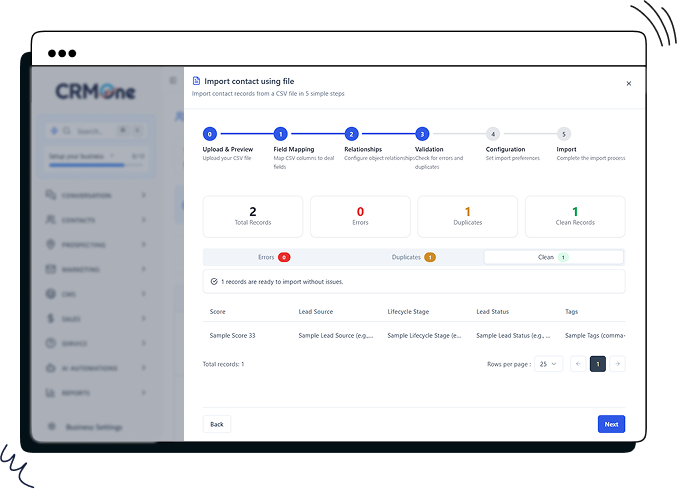Image resolution: width=677 pixels, height=489 pixels.
Task: Click the Import step 5 circle
Action: [x=563, y=134]
